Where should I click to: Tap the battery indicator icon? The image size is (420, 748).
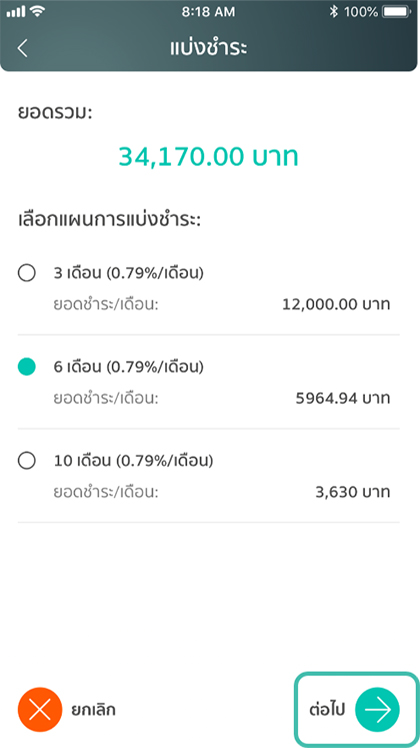pos(397,12)
